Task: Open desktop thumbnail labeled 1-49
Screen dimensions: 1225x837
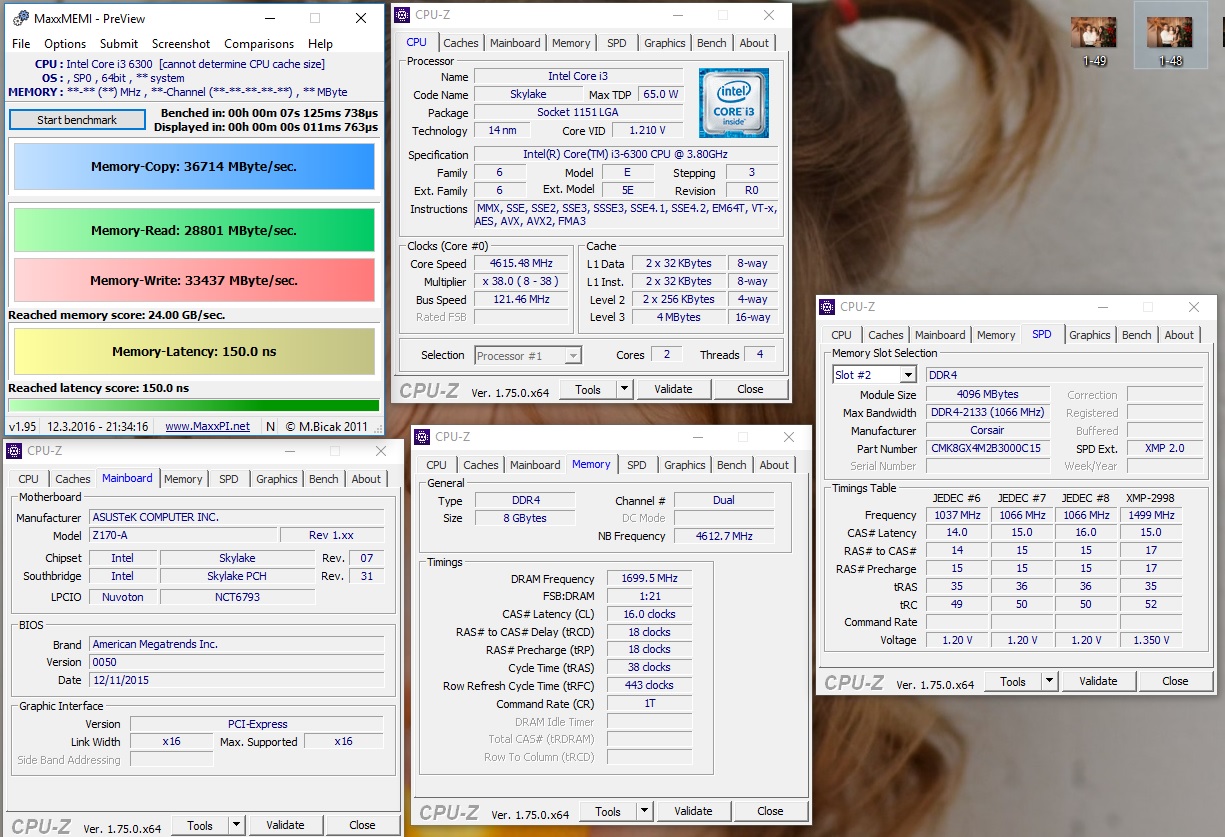Action: tap(1094, 39)
